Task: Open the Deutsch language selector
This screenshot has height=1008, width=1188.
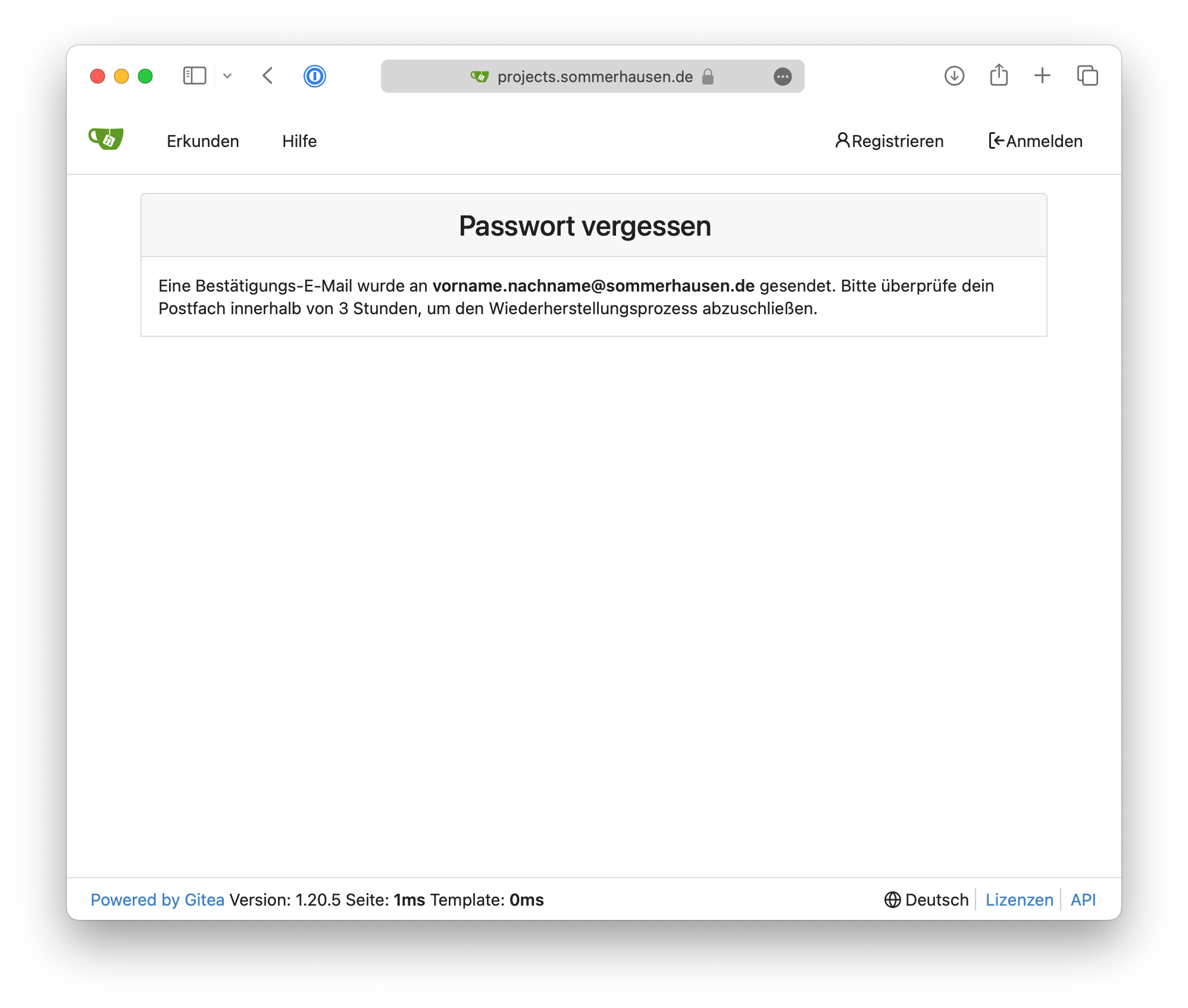Action: 927,900
